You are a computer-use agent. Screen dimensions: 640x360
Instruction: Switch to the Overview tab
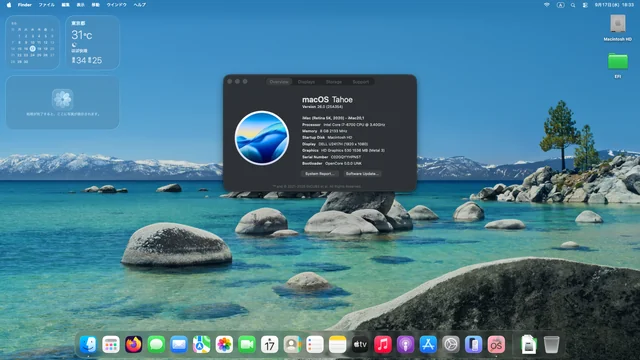coord(279,82)
